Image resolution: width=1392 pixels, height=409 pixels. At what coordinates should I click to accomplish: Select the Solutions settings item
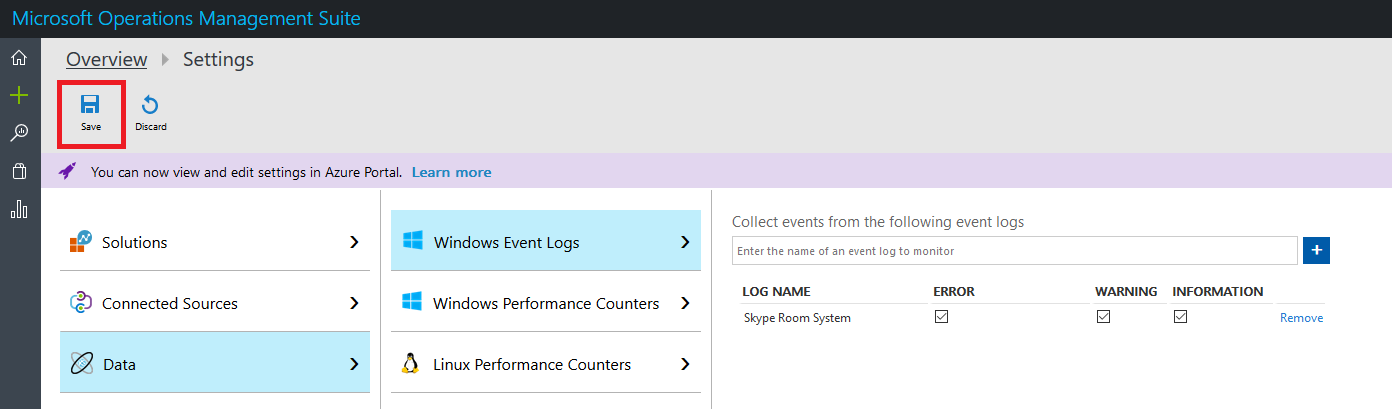coord(215,241)
